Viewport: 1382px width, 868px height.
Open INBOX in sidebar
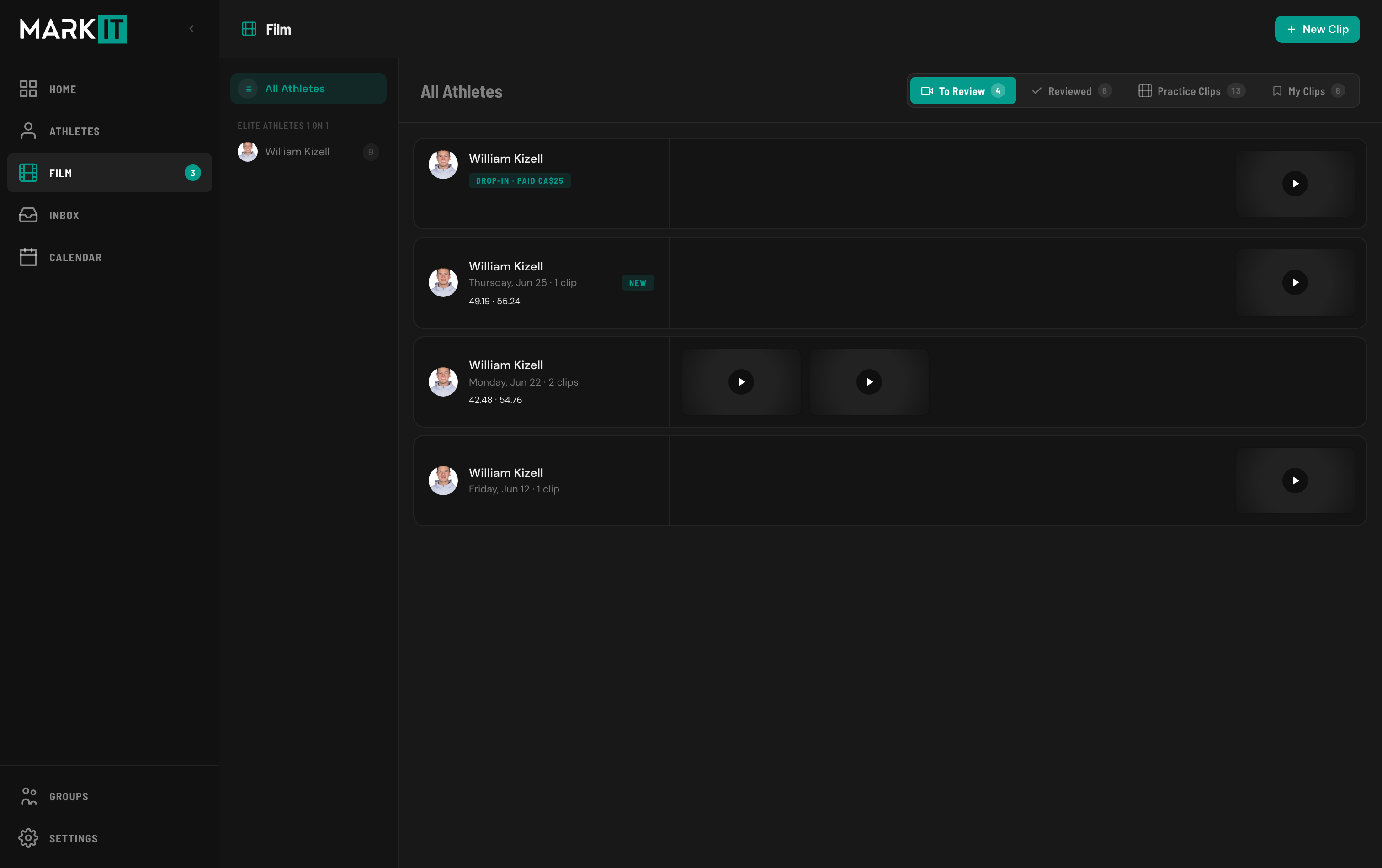pos(64,216)
